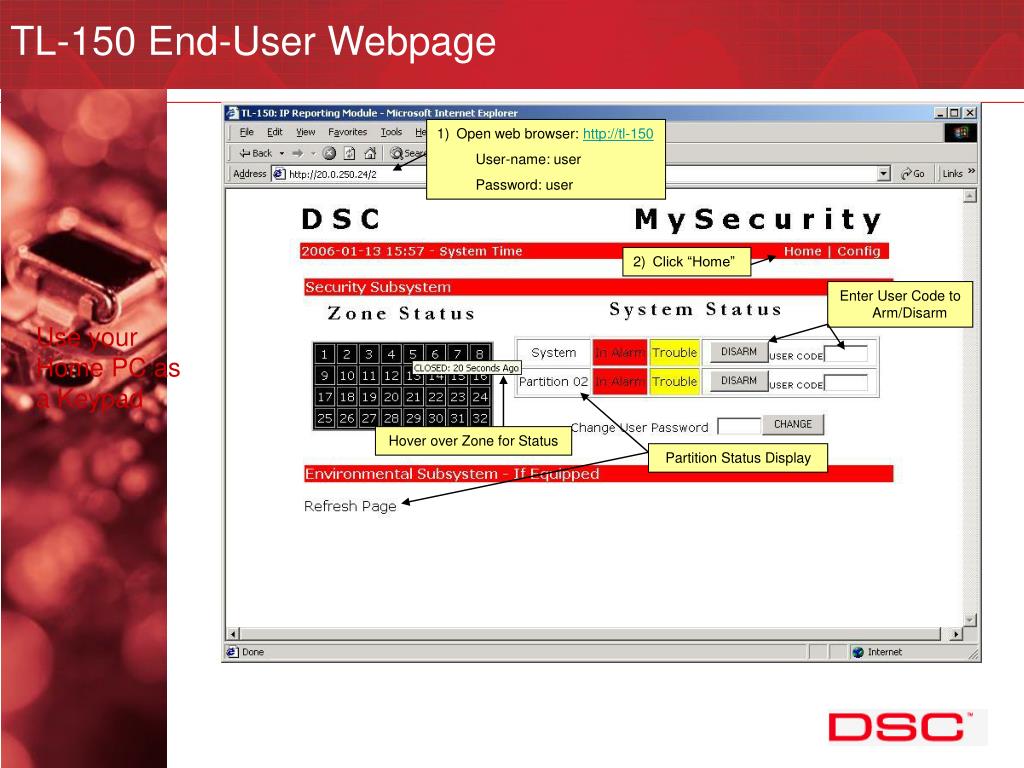Select zone 17 in the zone grid
Image resolution: width=1024 pixels, height=768 pixels.
(x=325, y=397)
